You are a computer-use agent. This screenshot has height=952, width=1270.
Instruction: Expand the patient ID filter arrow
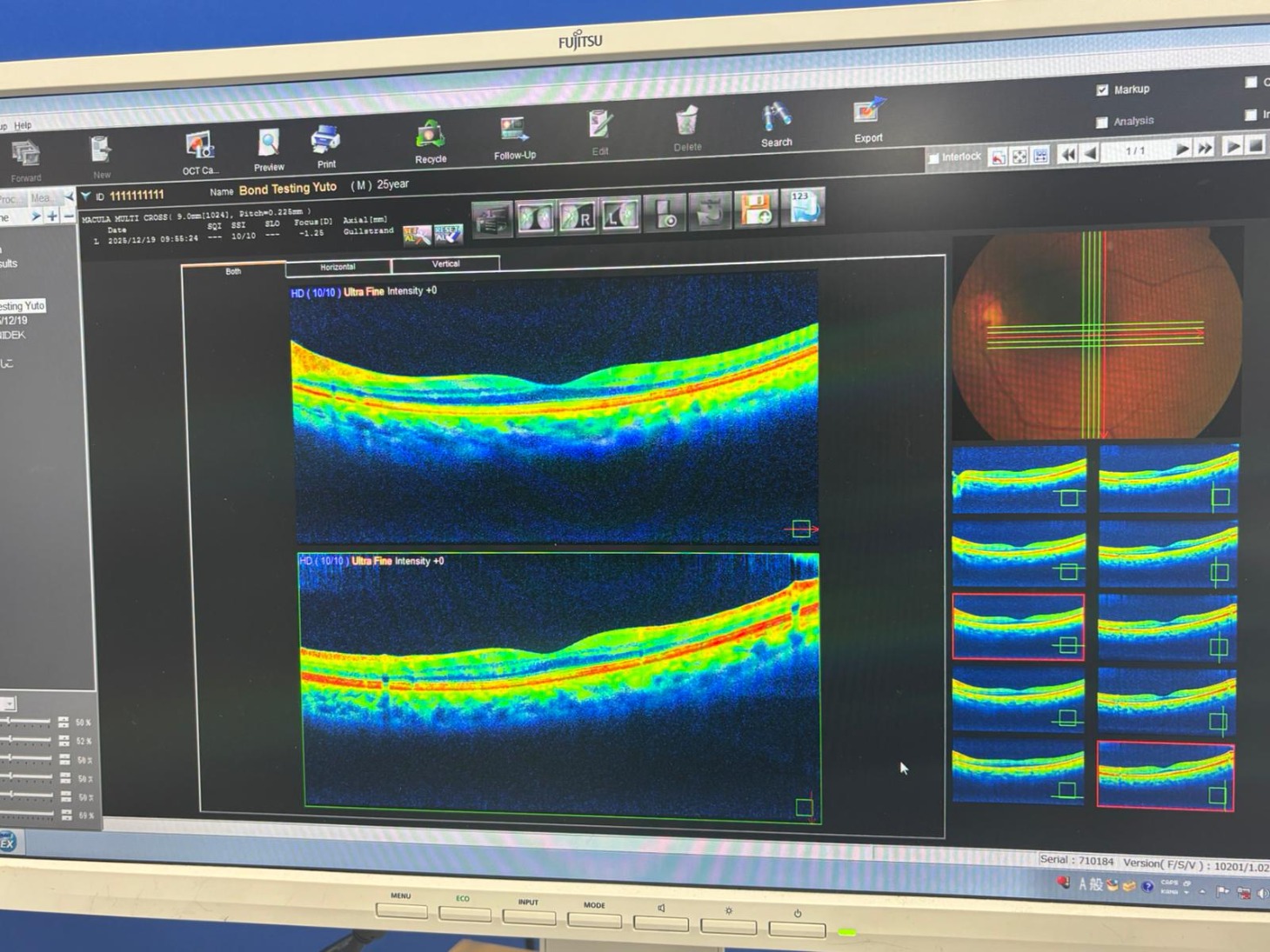[85, 196]
